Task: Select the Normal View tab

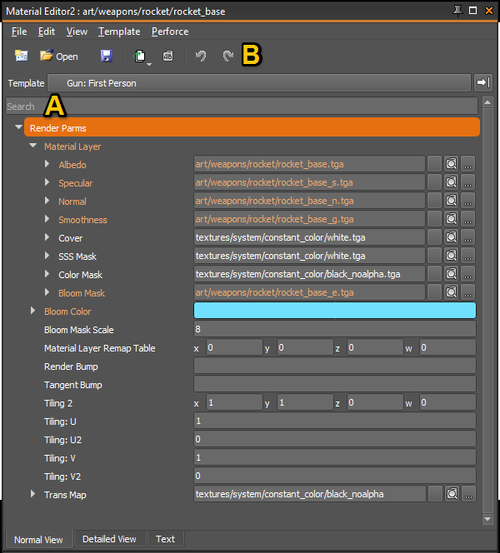Action: tap(38, 540)
